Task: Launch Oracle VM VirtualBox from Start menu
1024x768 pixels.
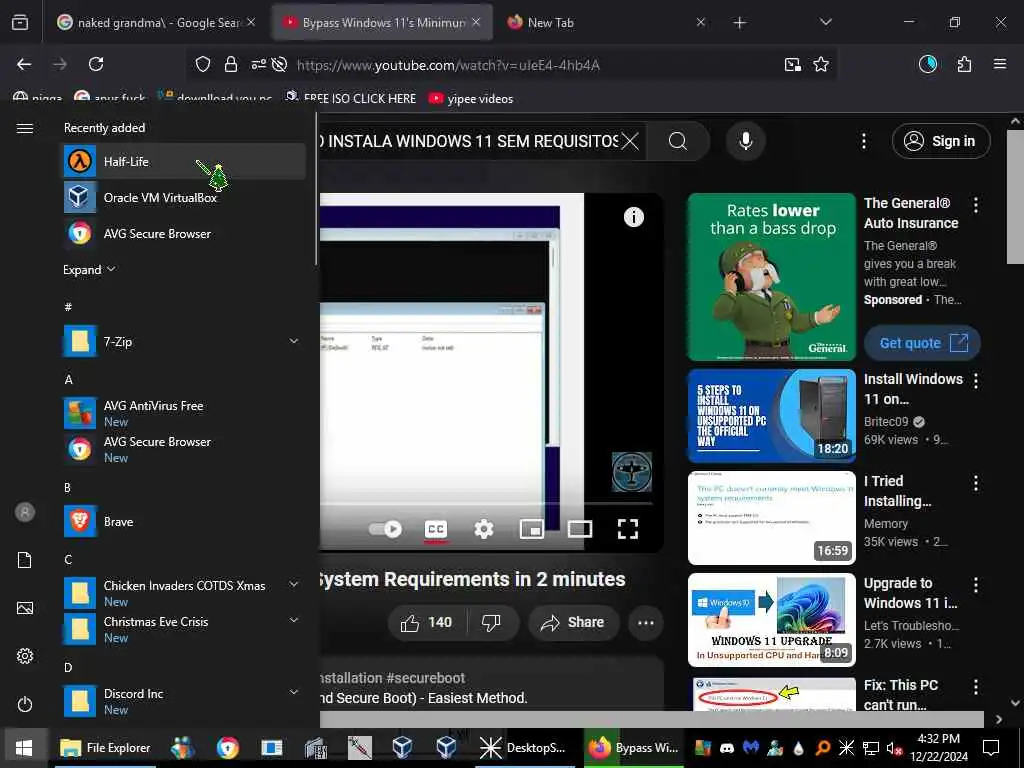Action: [x=184, y=197]
